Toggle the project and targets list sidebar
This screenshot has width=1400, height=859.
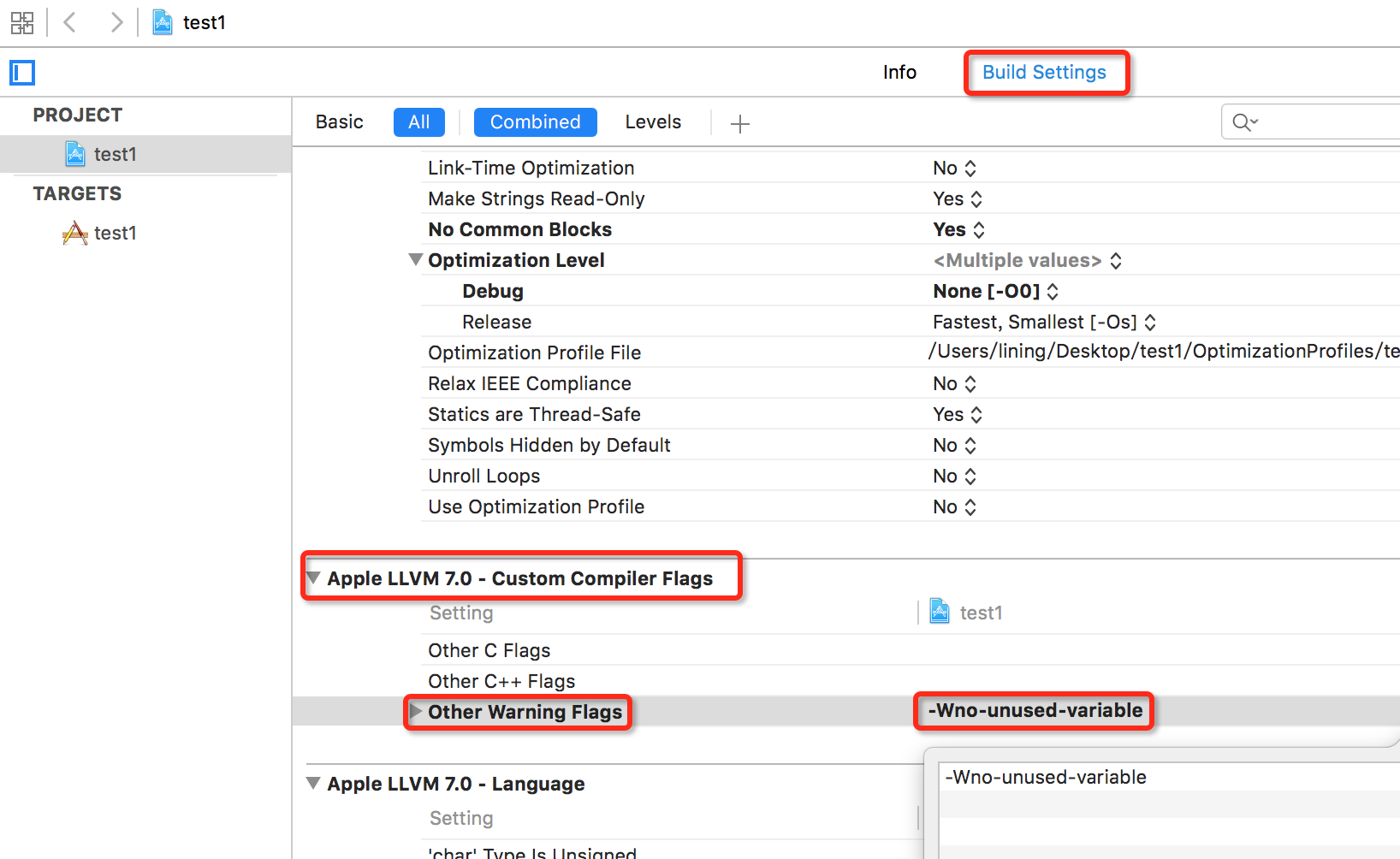coord(22,73)
